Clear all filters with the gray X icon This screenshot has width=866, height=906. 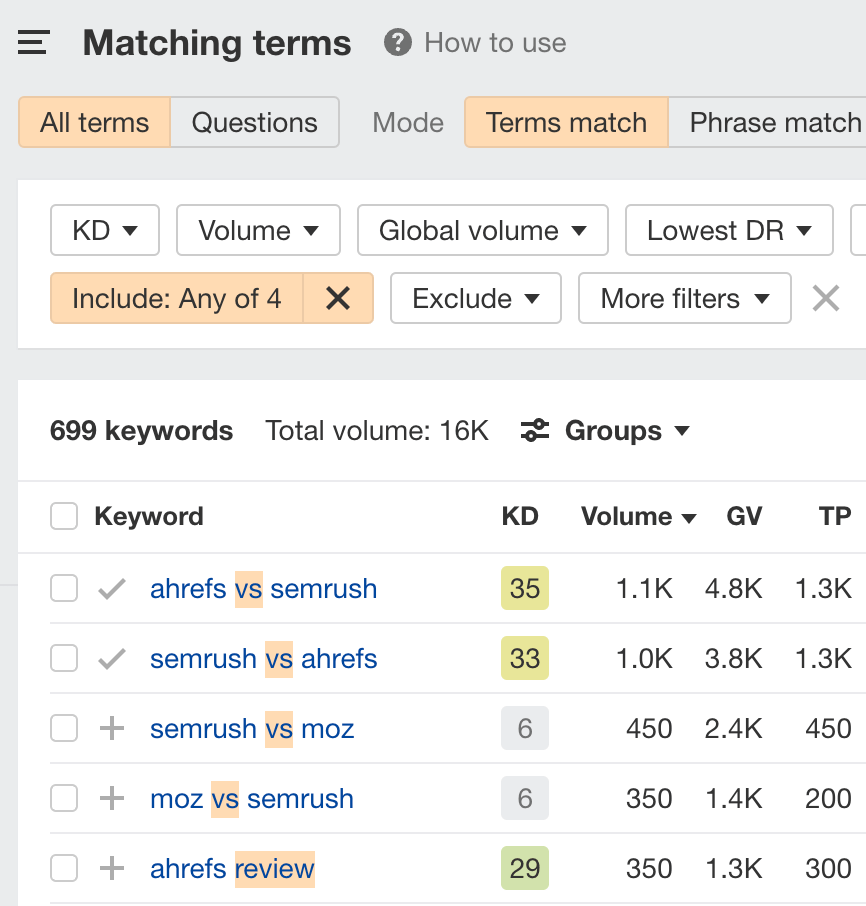tap(825, 298)
